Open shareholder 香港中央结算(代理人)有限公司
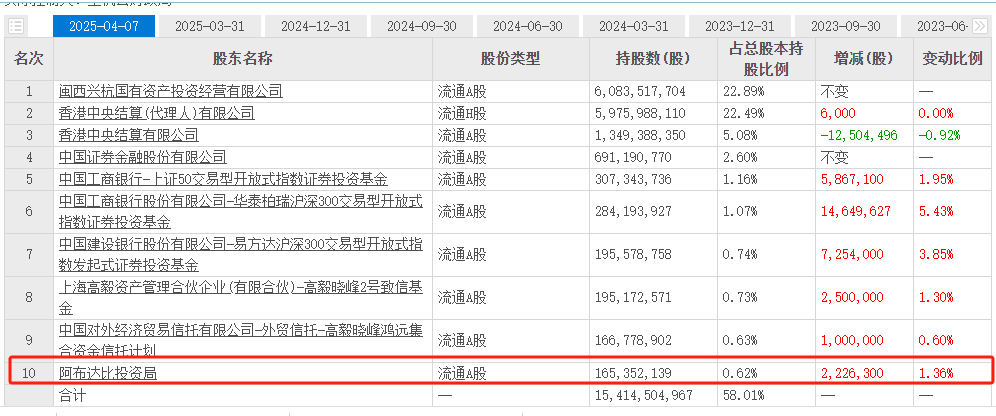Screen dimensions: 996x416 coord(156,114)
